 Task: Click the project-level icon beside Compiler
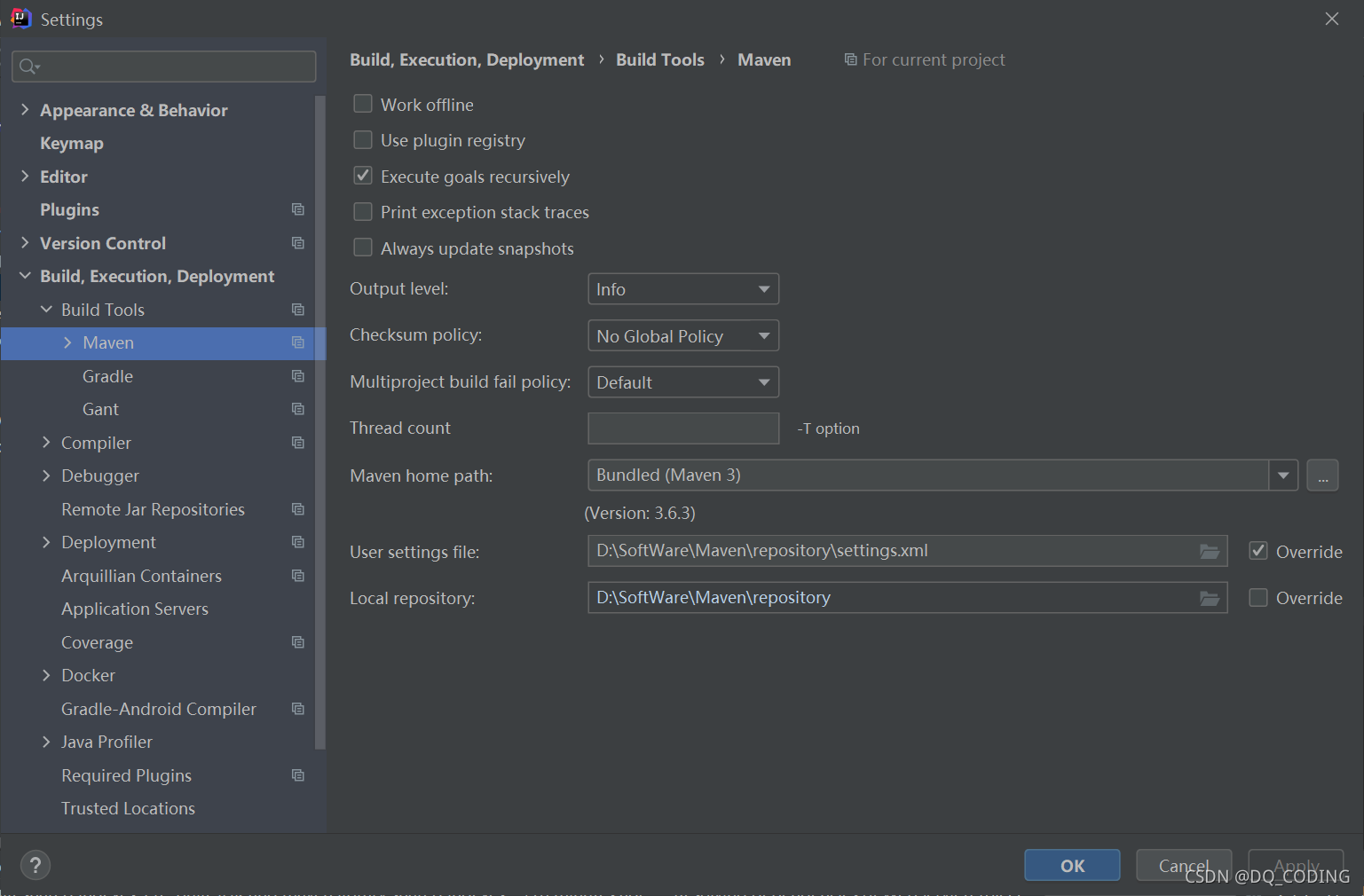(x=298, y=443)
